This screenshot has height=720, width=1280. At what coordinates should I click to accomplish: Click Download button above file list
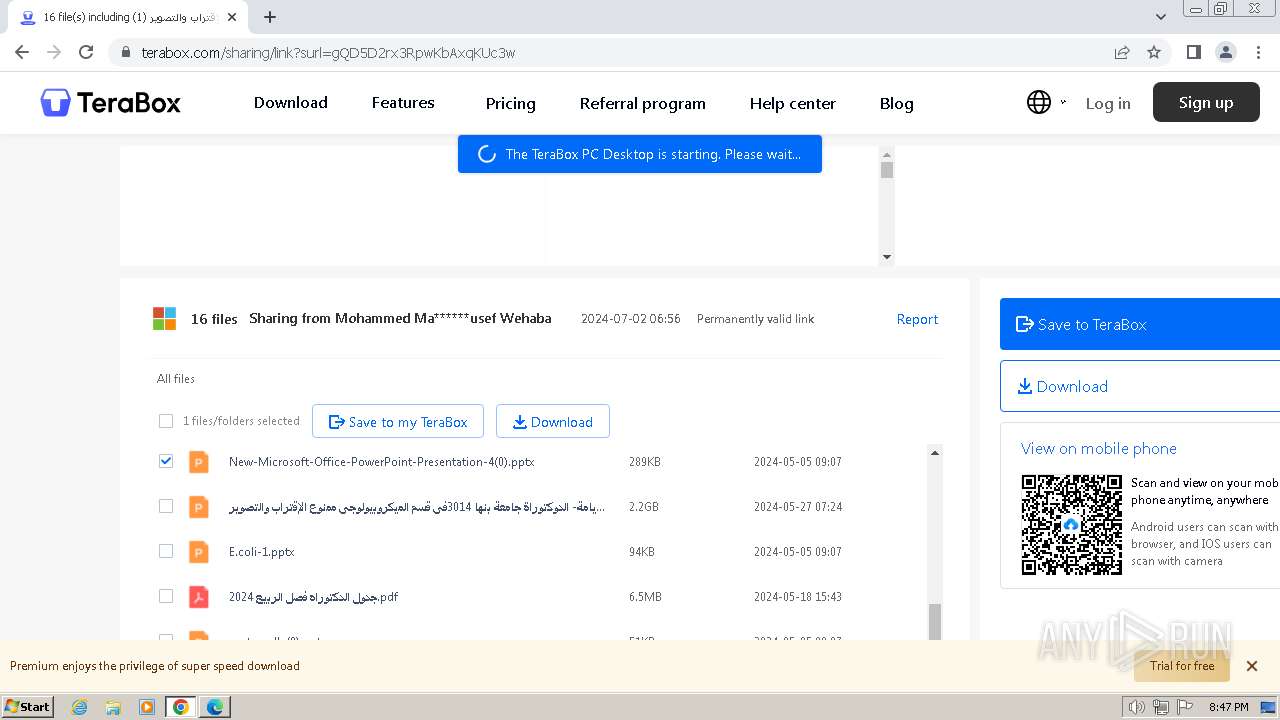tap(553, 421)
